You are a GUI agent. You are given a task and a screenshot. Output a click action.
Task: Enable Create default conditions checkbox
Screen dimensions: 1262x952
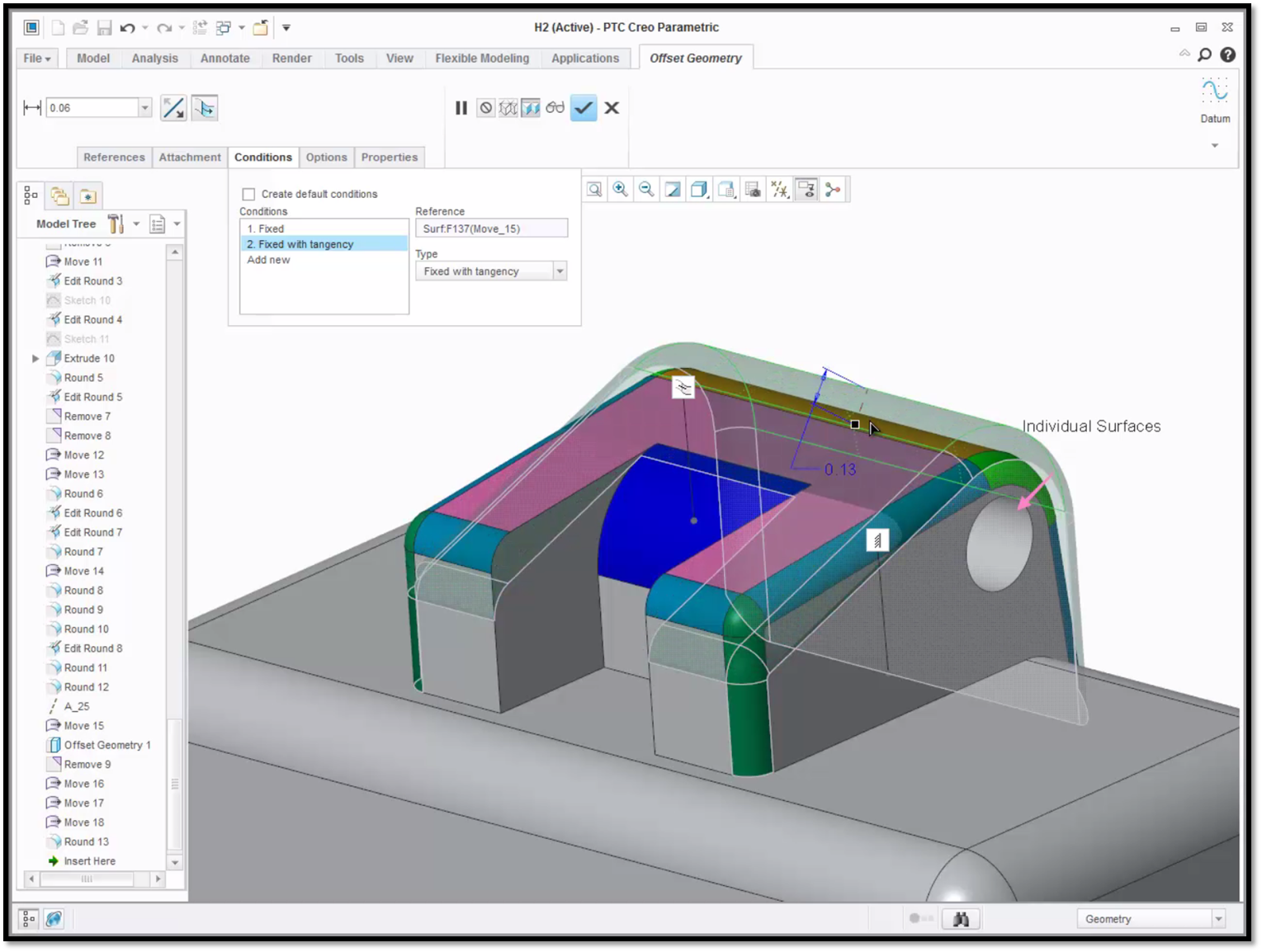pos(248,194)
